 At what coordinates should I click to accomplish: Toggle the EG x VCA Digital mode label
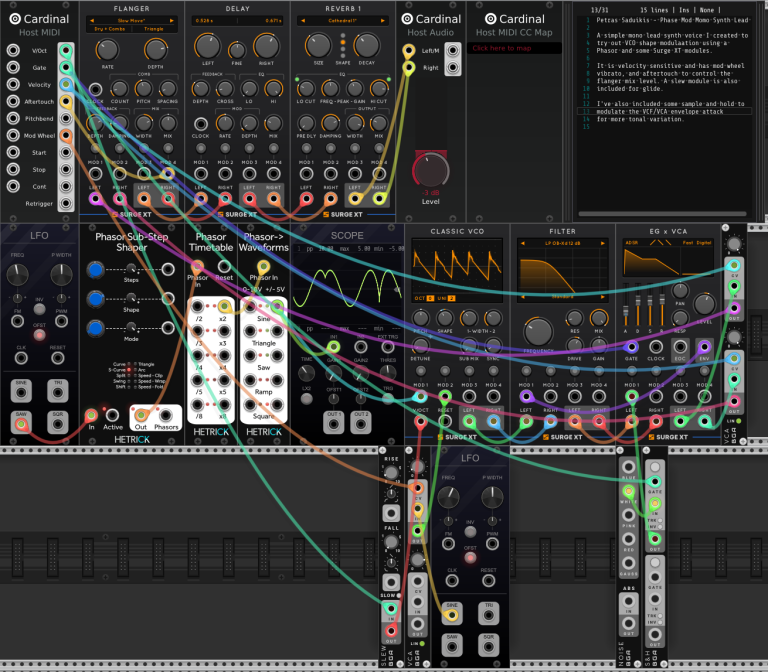pyautogui.click(x=704, y=243)
